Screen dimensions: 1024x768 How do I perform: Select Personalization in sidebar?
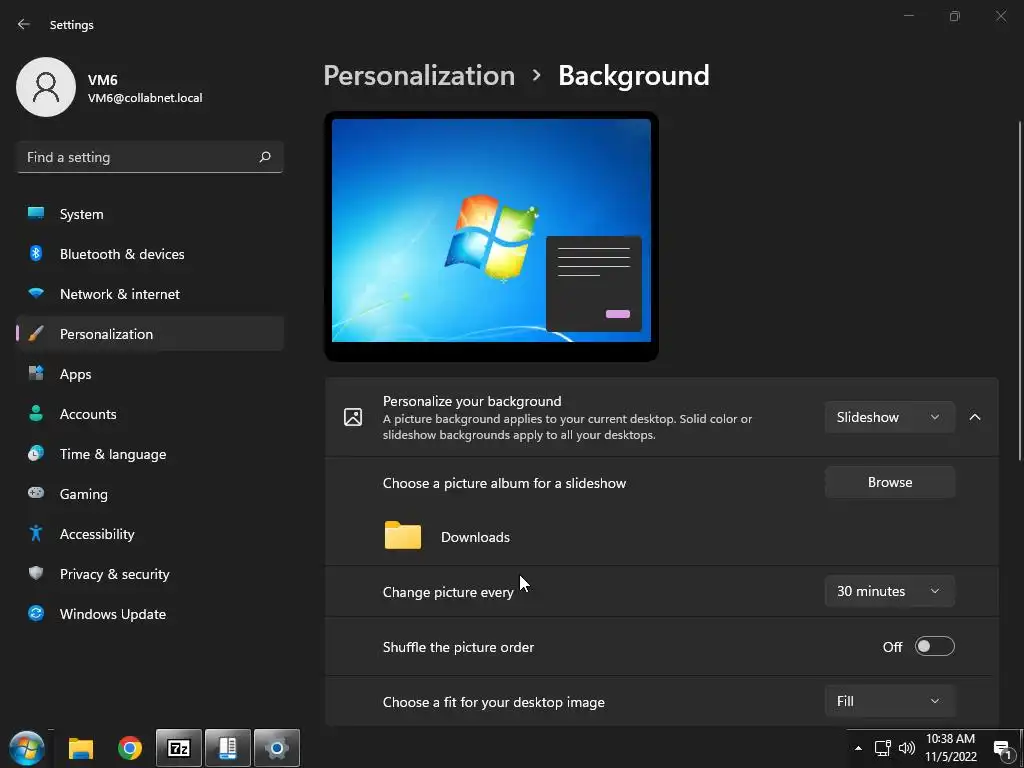(x=150, y=334)
